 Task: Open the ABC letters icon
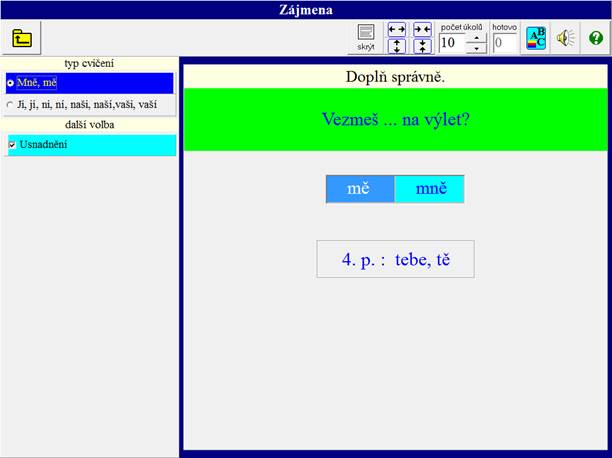[x=536, y=38]
